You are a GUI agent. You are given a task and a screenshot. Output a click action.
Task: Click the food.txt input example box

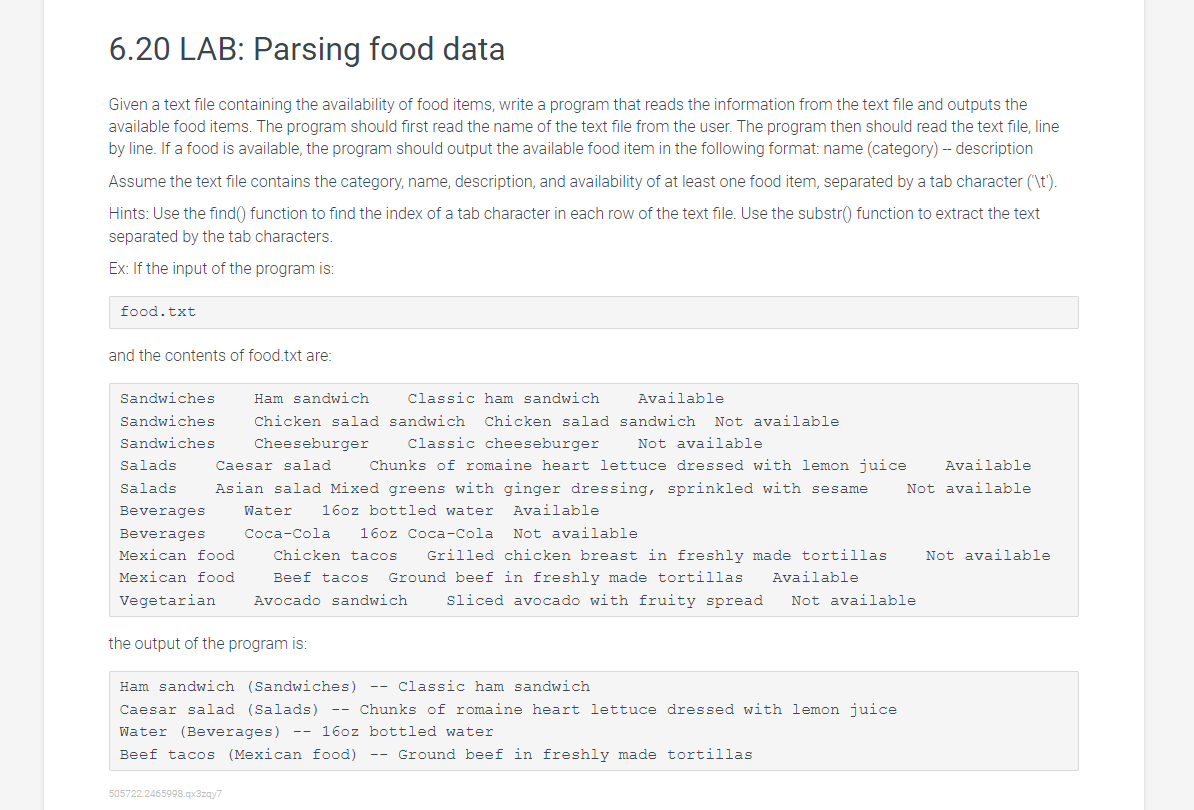click(593, 312)
